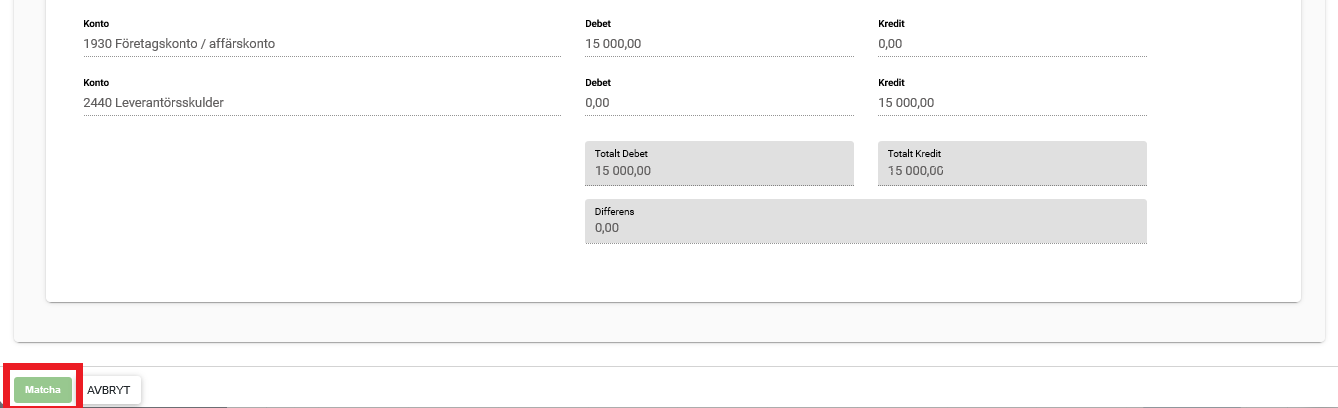This screenshot has height=408, width=1338.
Task: Click the Debet label in the second row
Action: (598, 83)
